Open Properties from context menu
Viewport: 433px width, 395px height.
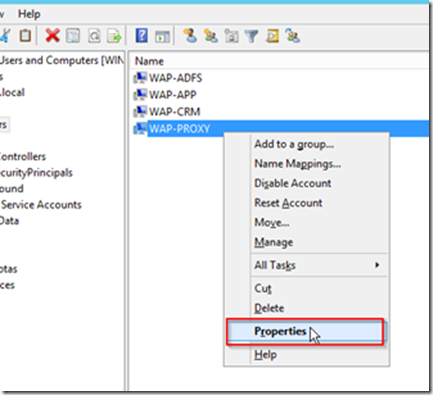[305, 332]
